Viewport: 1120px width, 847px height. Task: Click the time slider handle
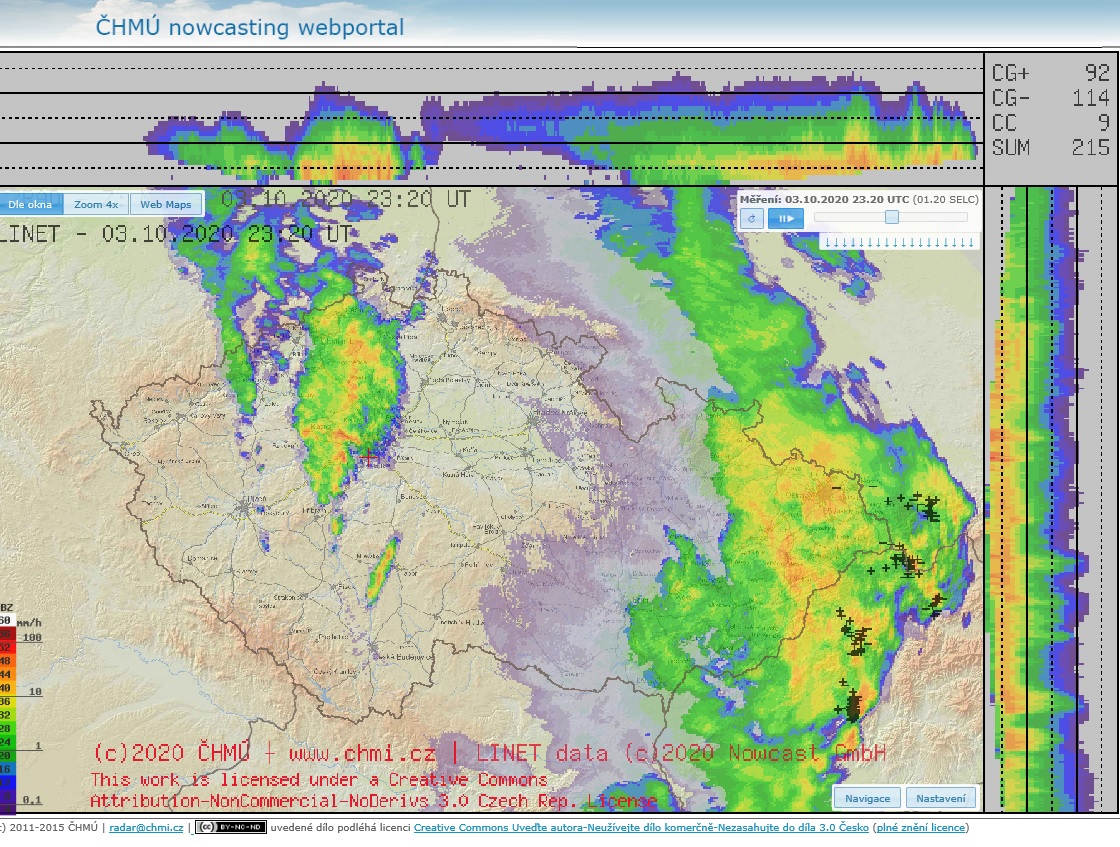click(x=892, y=217)
